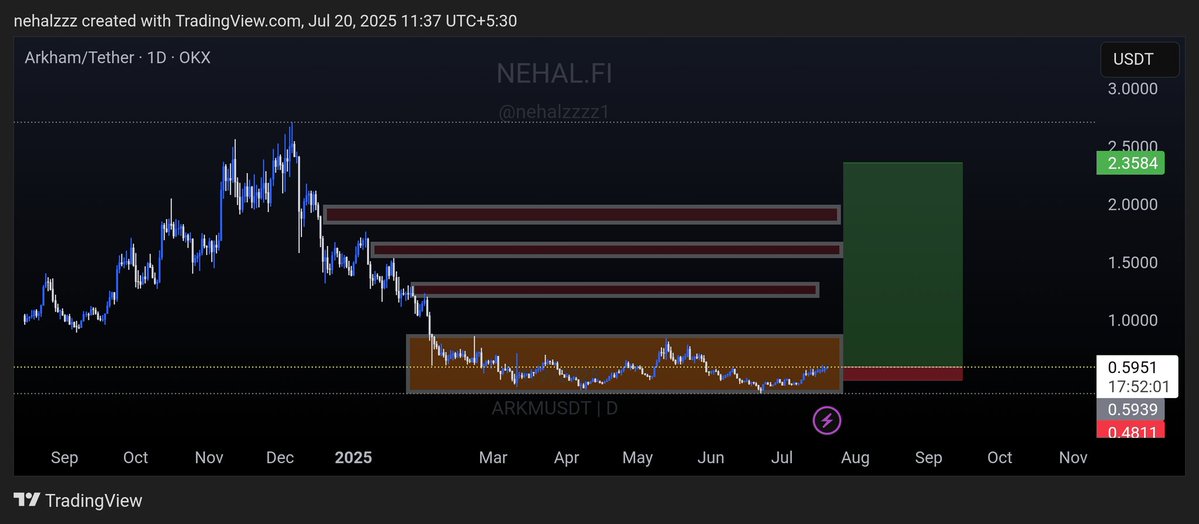Viewport: 1199px width, 524px height.
Task: Click the 1.0000 price axis label
Action: (x=1130, y=321)
